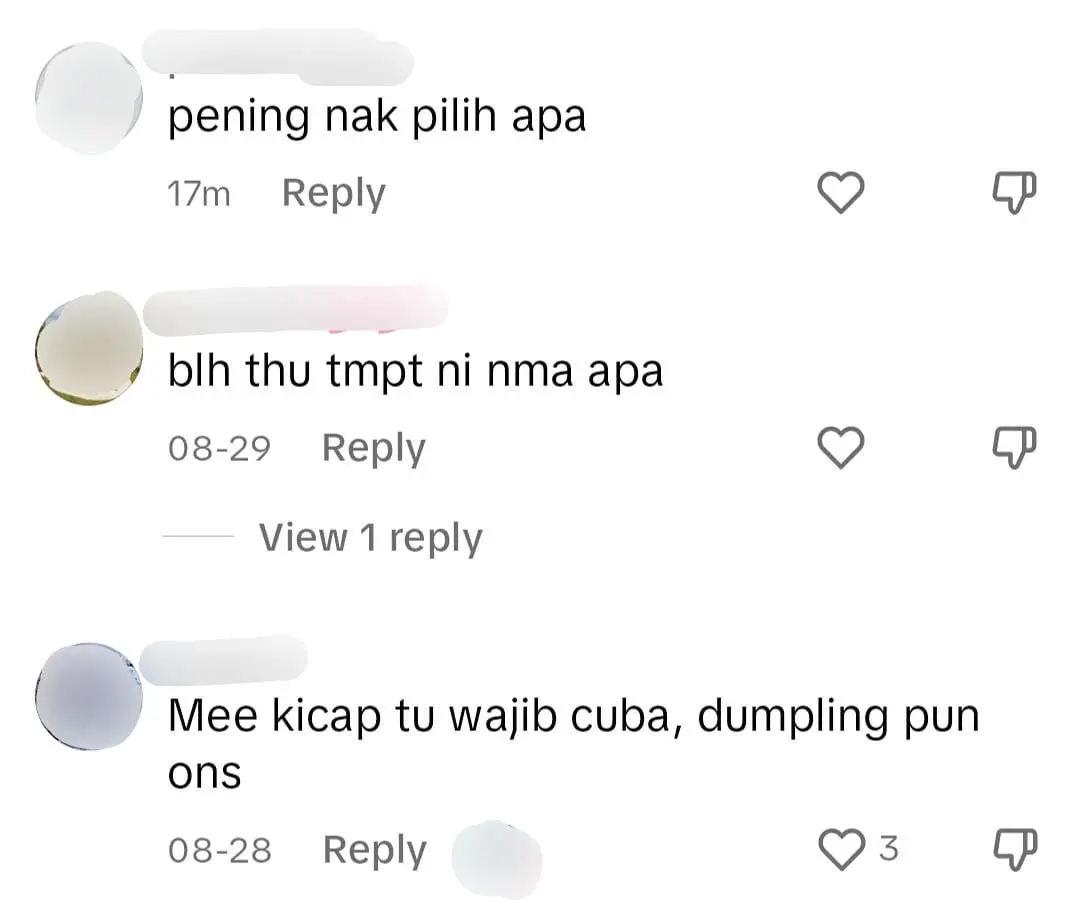Like the 'blh thu tmpt ni nma apa' comment
The image size is (1080, 908).
[841, 448]
